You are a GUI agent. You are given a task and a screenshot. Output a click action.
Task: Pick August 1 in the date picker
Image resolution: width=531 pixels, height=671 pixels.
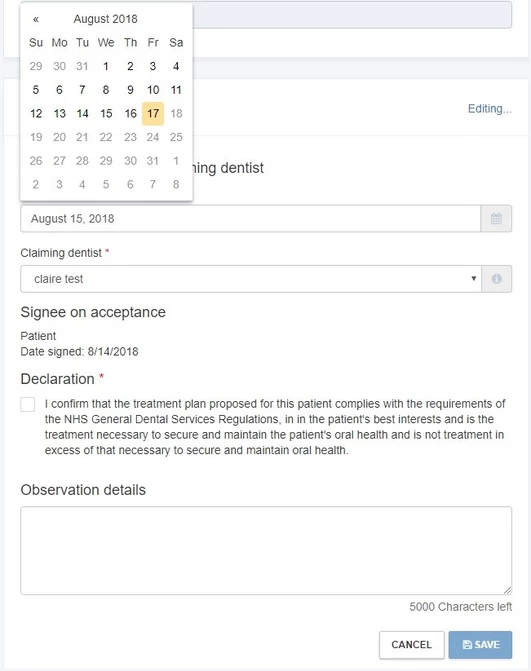pos(106,66)
